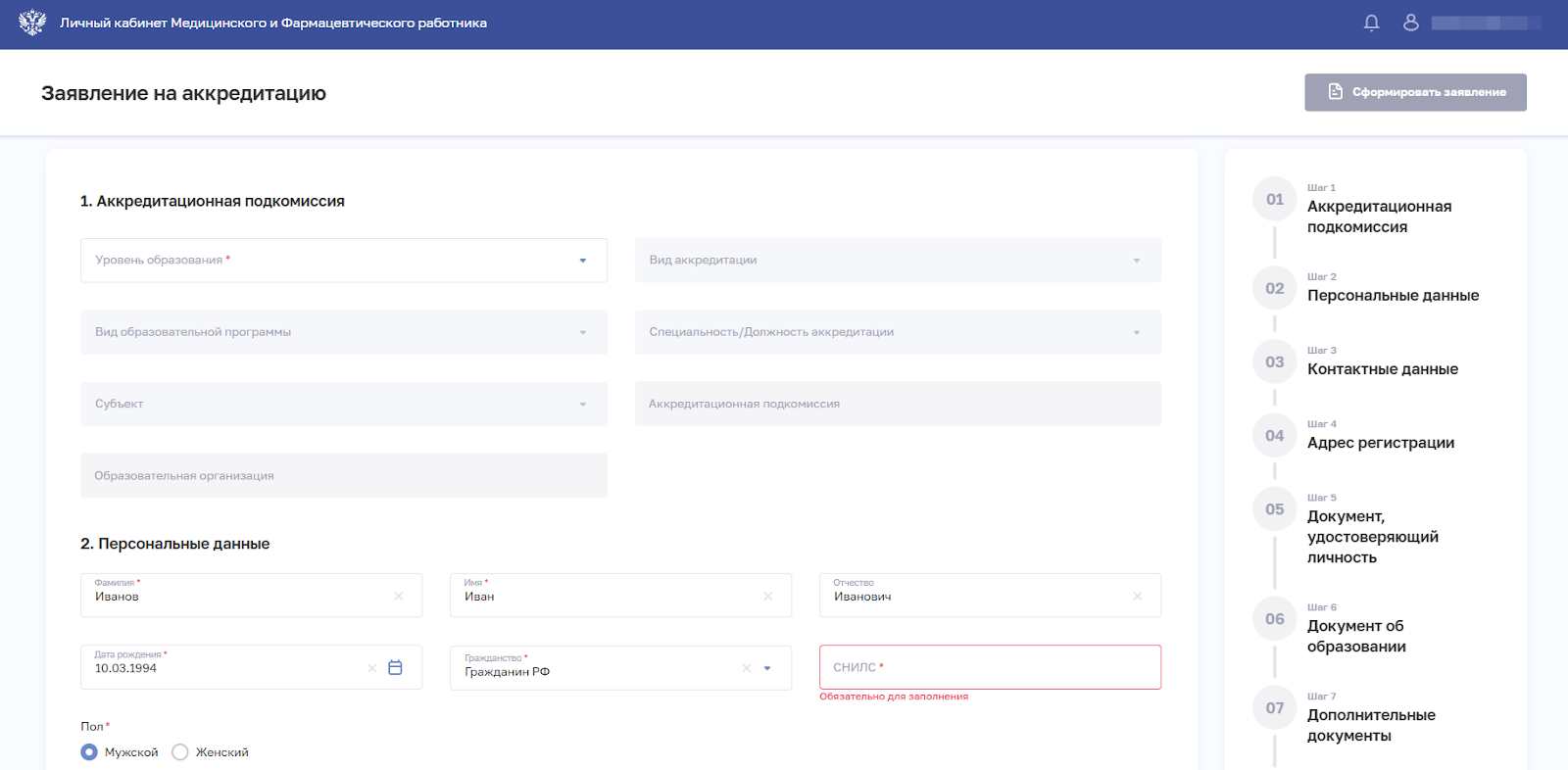Clear the Дата рождения value
This screenshot has width=1568, height=770.
tap(371, 668)
